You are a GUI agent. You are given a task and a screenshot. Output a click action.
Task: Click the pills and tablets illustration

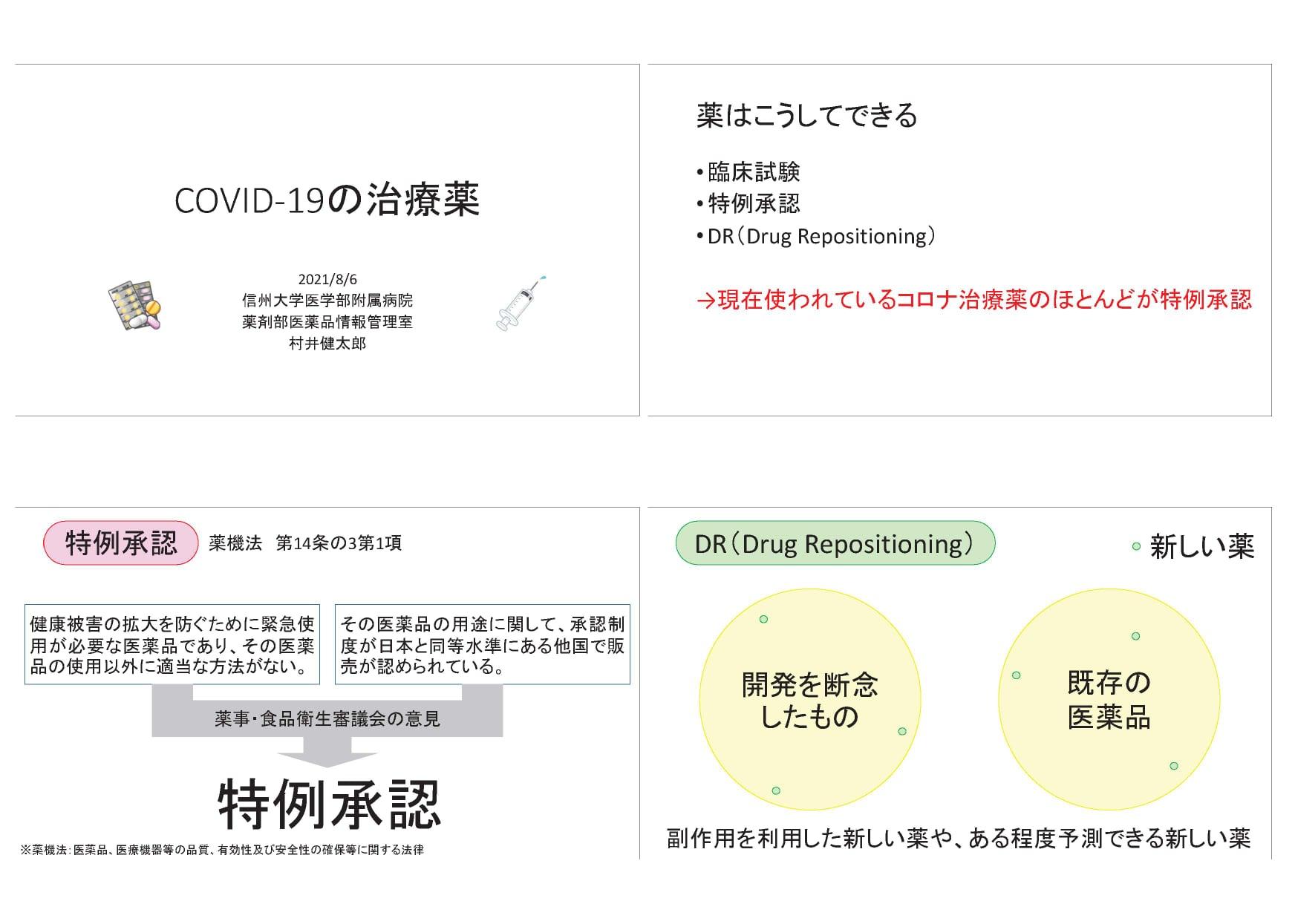[x=134, y=304]
